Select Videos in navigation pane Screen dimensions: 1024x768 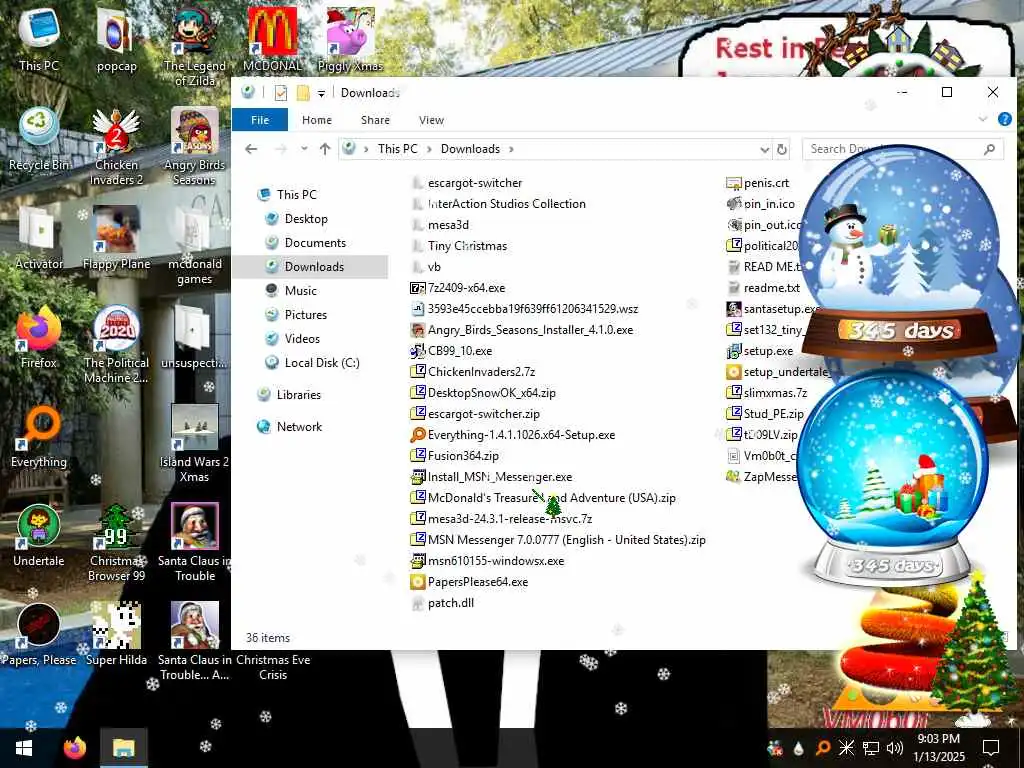[x=302, y=339]
